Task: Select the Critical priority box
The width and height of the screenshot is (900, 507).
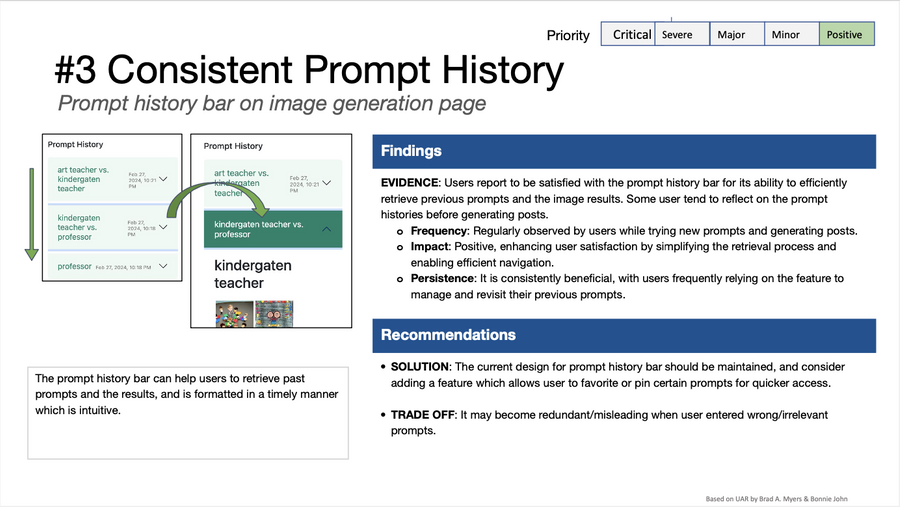Action: tap(628, 34)
